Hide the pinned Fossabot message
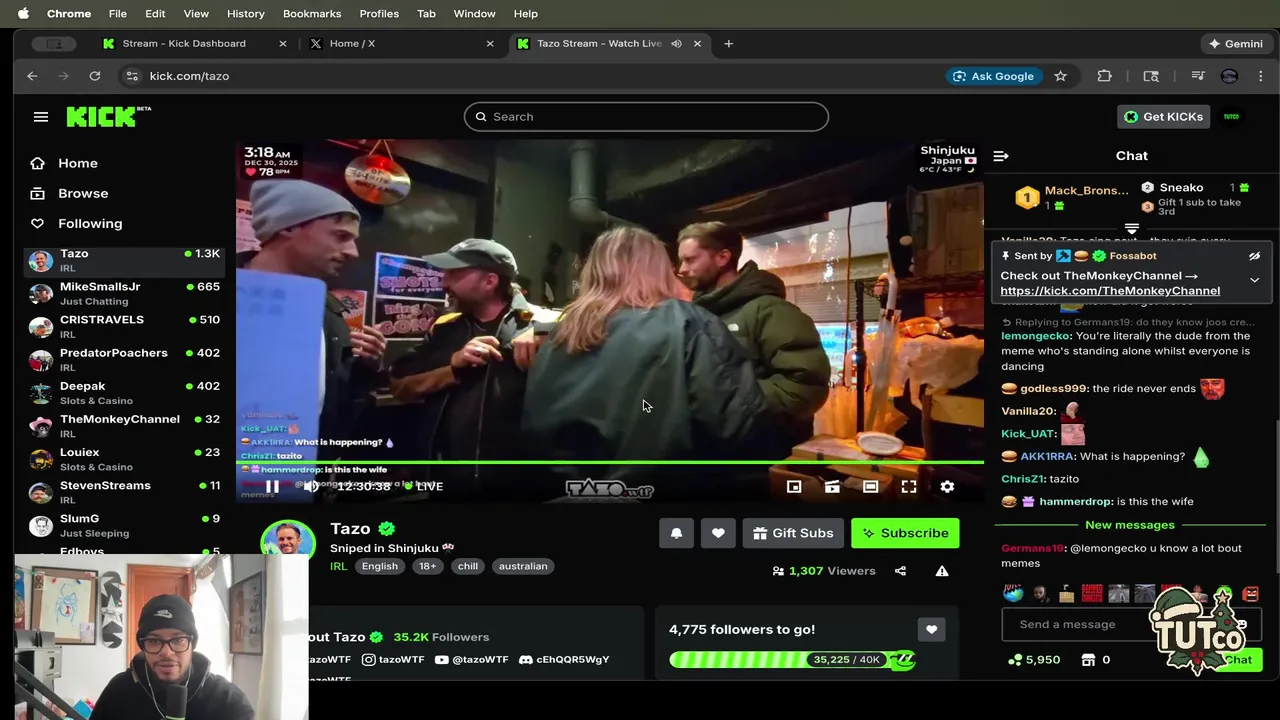Image resolution: width=1280 pixels, height=720 pixels. (1254, 256)
